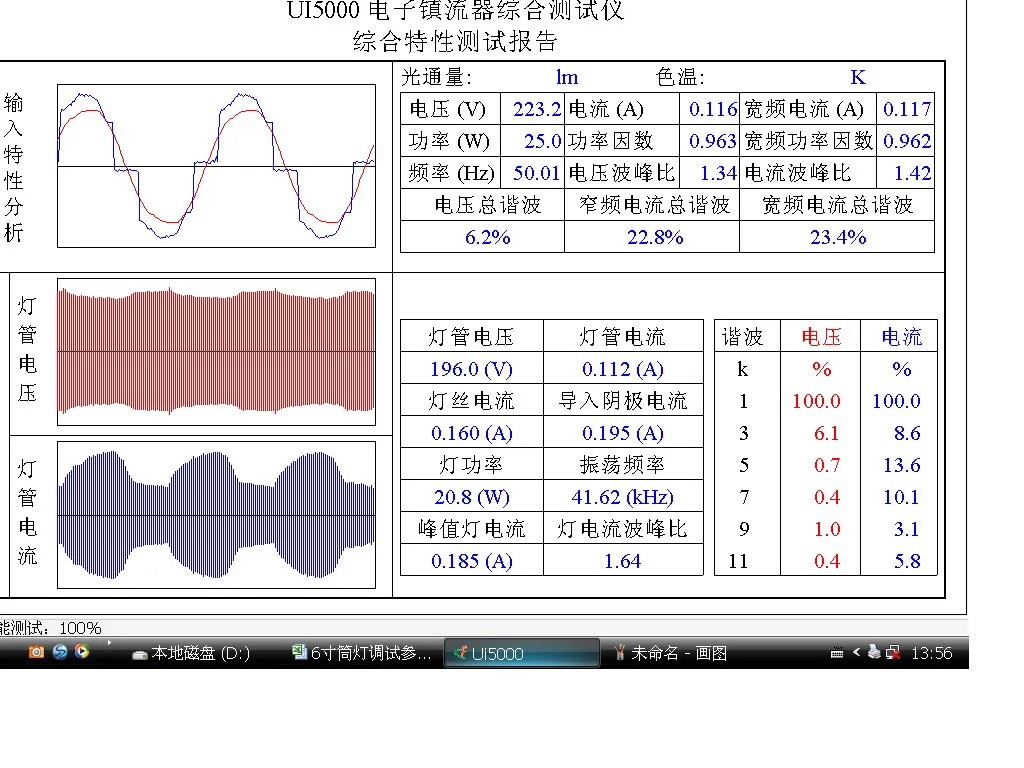The width and height of the screenshot is (1024, 768).
Task: Select 3rd harmonic current value 8.6
Action: pos(907,434)
